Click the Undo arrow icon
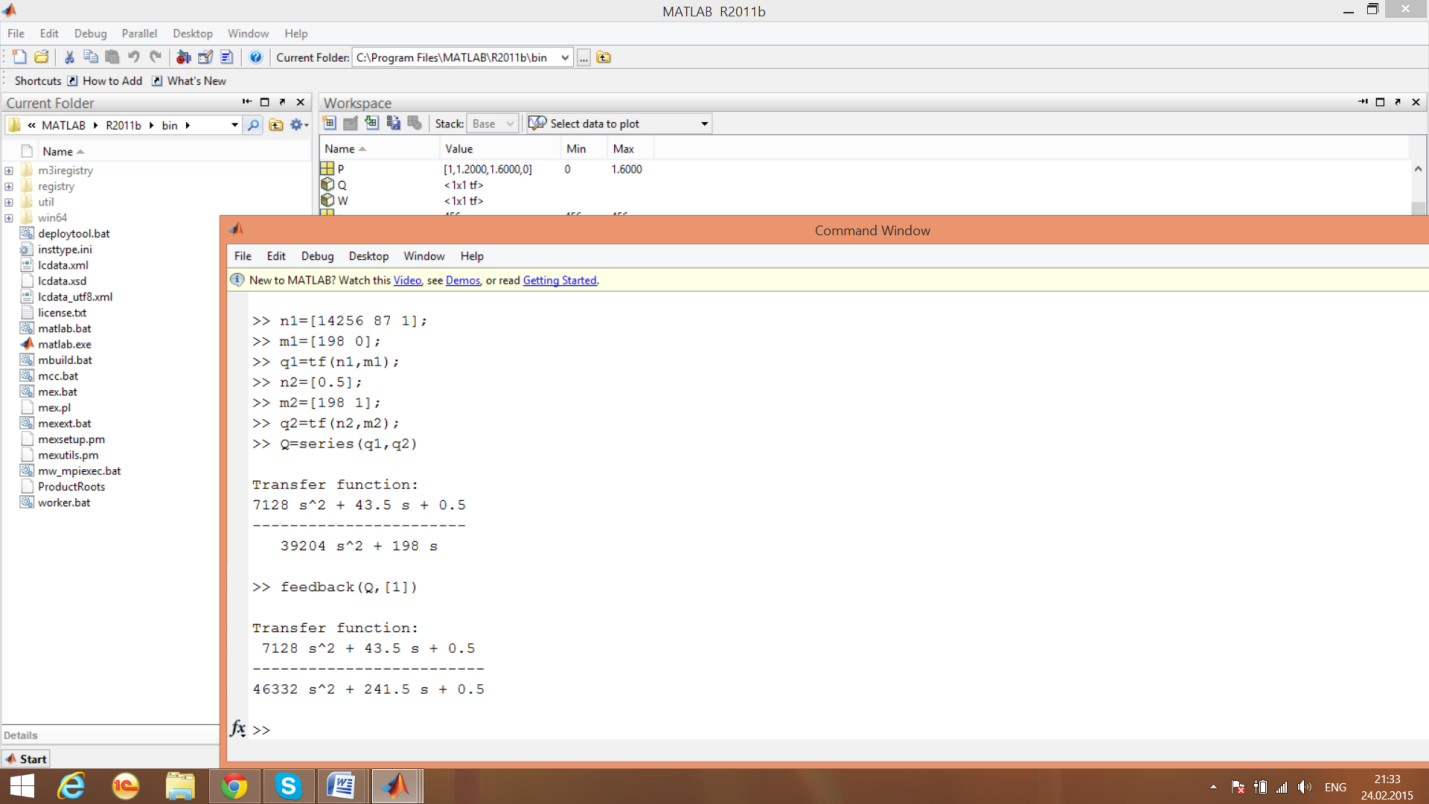 [134, 57]
